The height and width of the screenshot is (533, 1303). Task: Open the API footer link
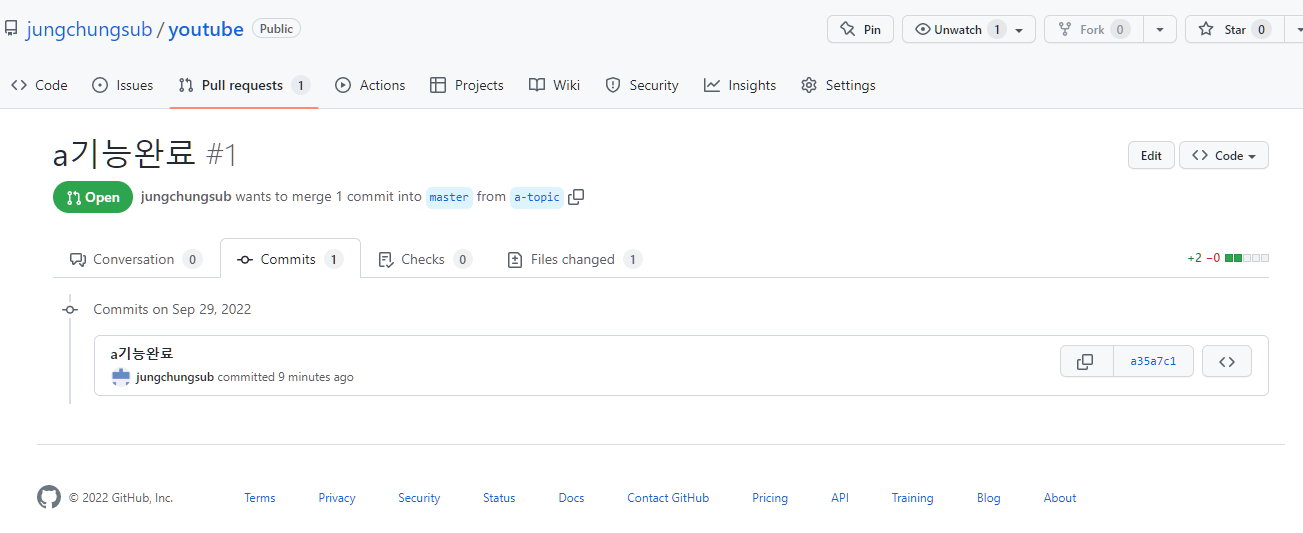tap(840, 497)
